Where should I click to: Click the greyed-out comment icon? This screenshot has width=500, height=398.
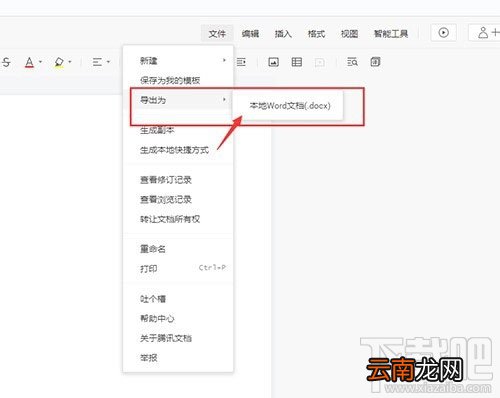(320, 62)
